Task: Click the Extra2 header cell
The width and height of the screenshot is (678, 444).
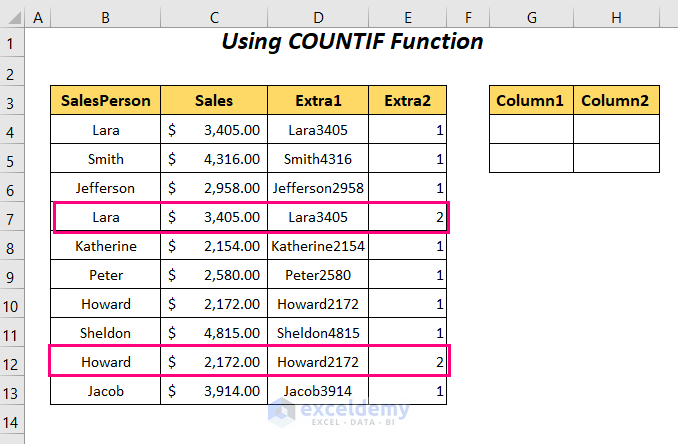Action: tap(408, 101)
